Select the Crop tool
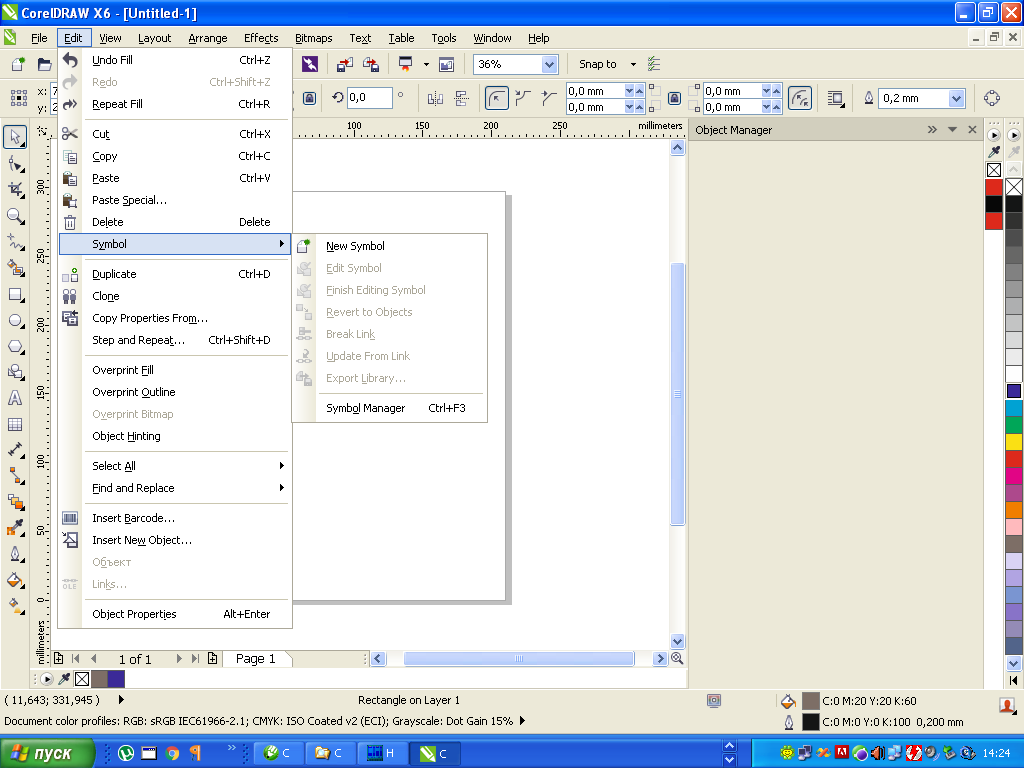Screen dimensions: 1024x768 click(x=15, y=190)
